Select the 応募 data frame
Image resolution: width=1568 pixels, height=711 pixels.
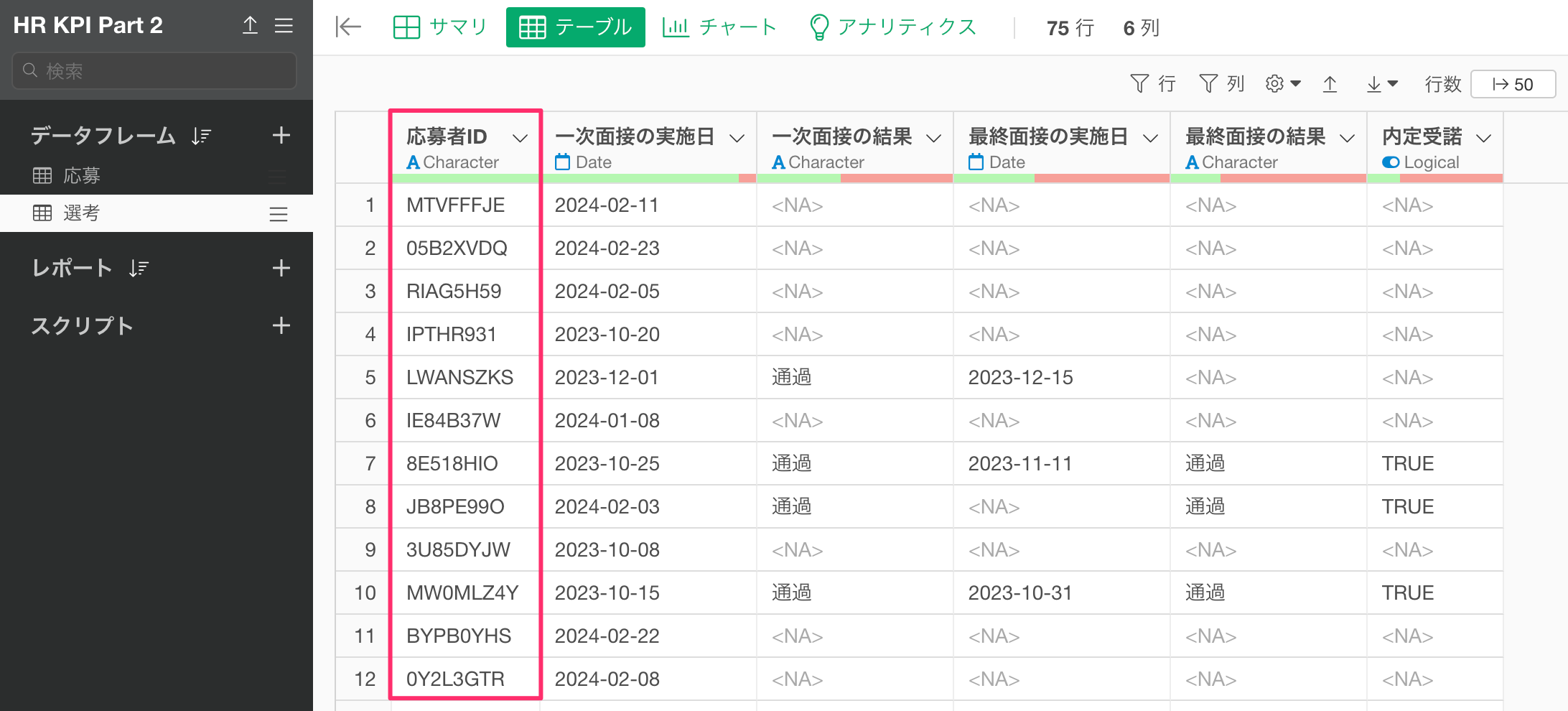click(x=157, y=176)
